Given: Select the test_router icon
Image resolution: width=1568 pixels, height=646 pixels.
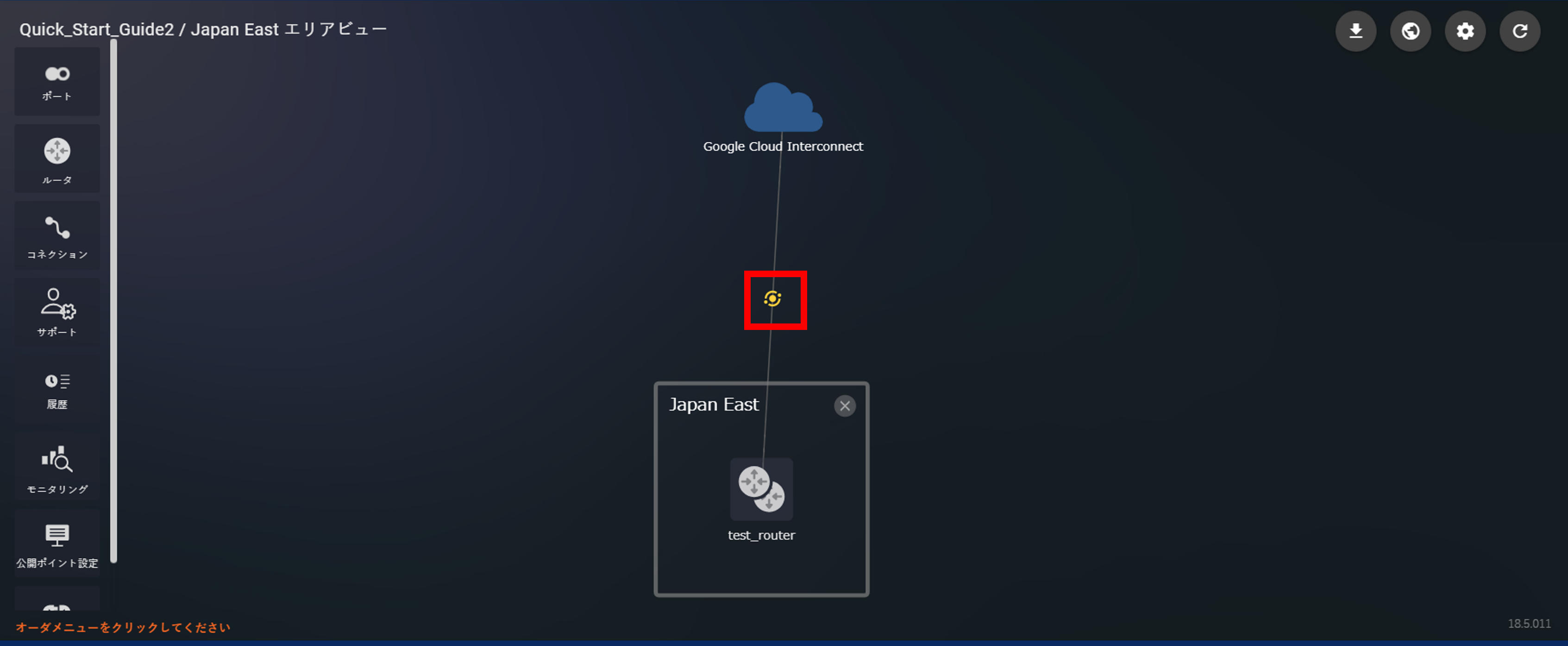Looking at the screenshot, I should [x=761, y=489].
